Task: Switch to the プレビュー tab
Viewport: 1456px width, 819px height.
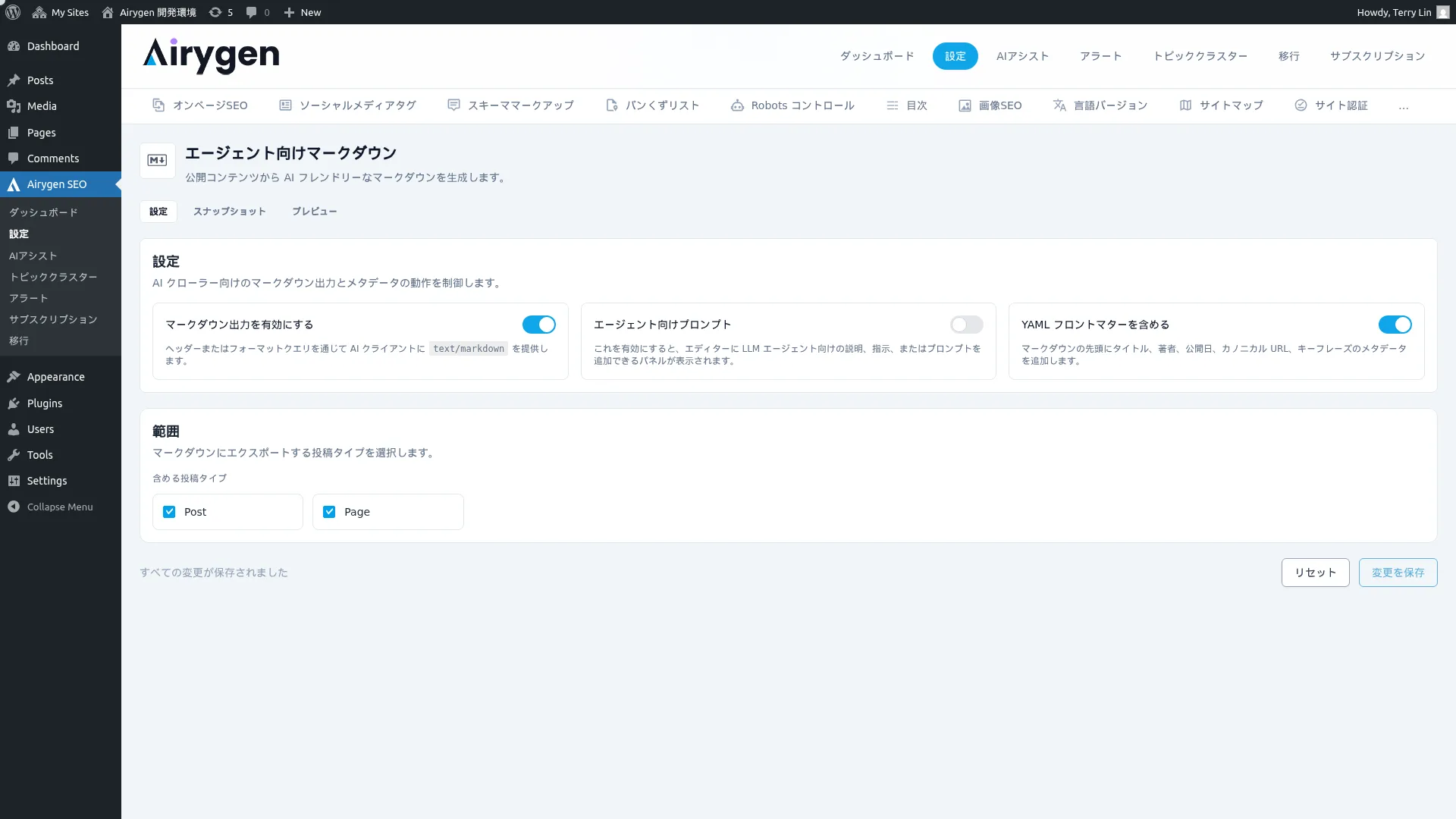Action: point(315,212)
